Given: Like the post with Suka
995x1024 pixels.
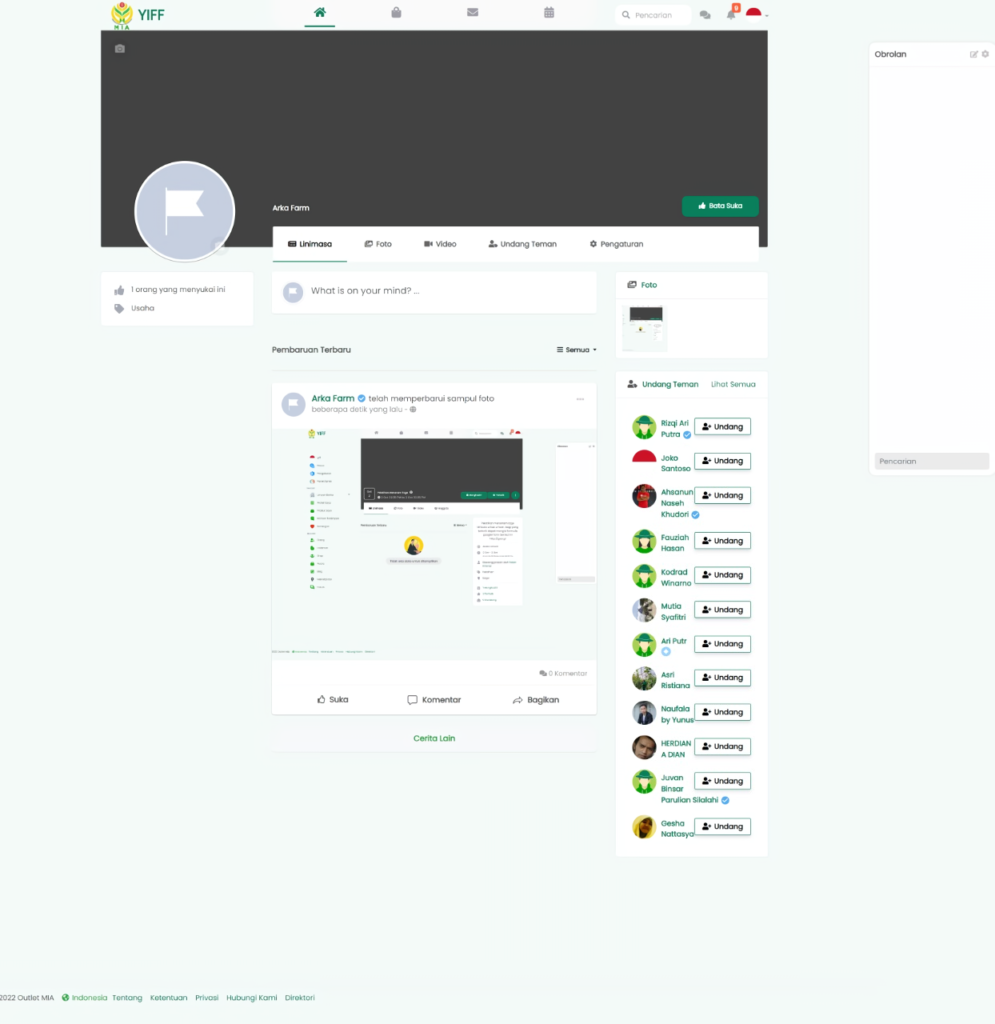Looking at the screenshot, I should pyautogui.click(x=332, y=699).
